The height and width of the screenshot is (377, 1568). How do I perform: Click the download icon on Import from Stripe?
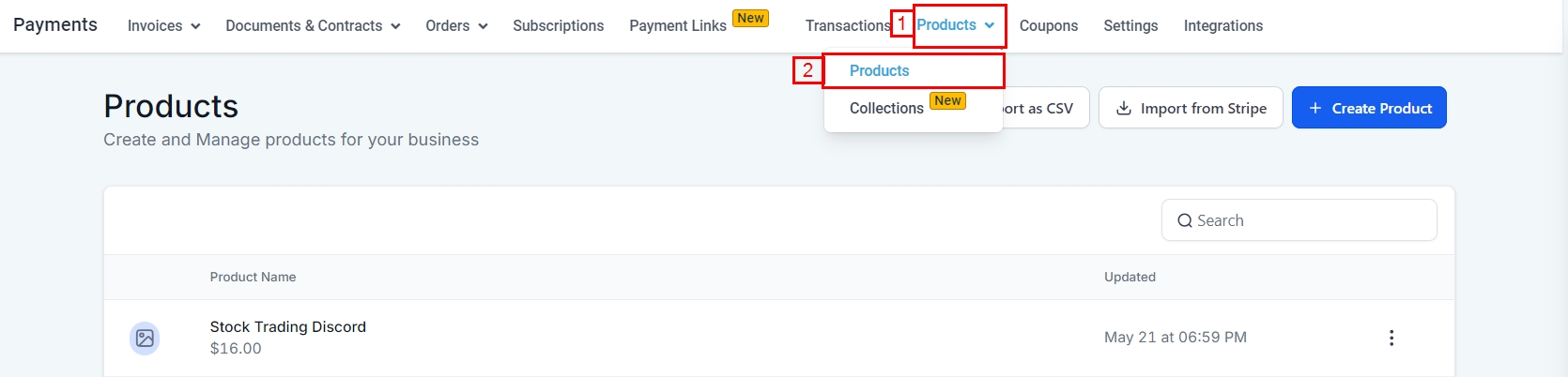[x=1123, y=109]
